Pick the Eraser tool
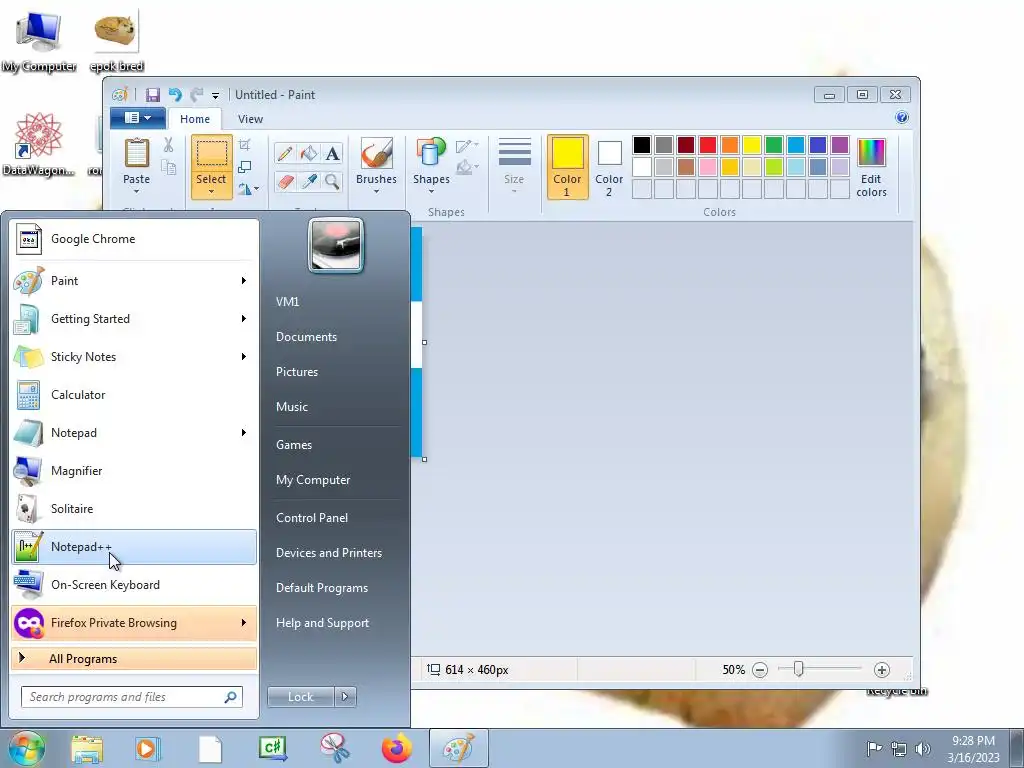 [285, 181]
